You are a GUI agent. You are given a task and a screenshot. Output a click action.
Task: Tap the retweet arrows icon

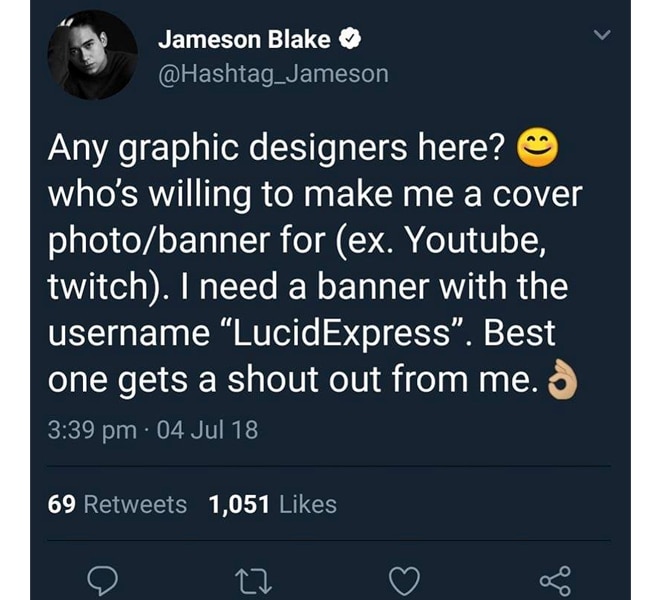tap(253, 581)
